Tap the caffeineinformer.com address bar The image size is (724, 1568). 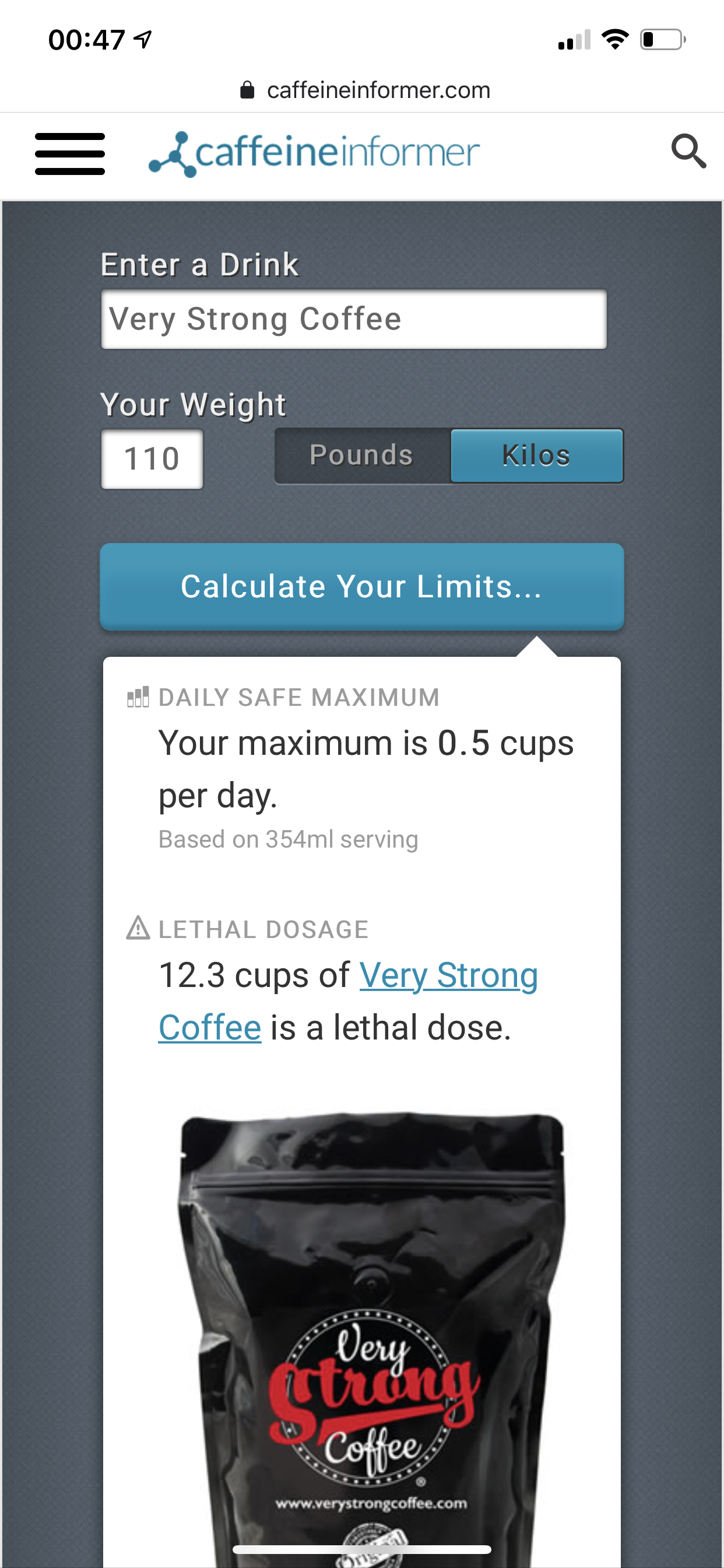pyautogui.click(x=377, y=90)
